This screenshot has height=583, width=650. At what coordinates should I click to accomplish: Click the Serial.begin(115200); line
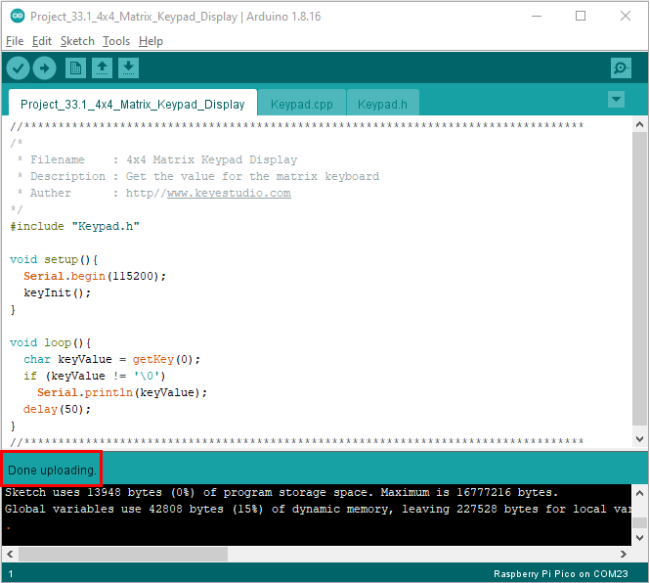95,276
